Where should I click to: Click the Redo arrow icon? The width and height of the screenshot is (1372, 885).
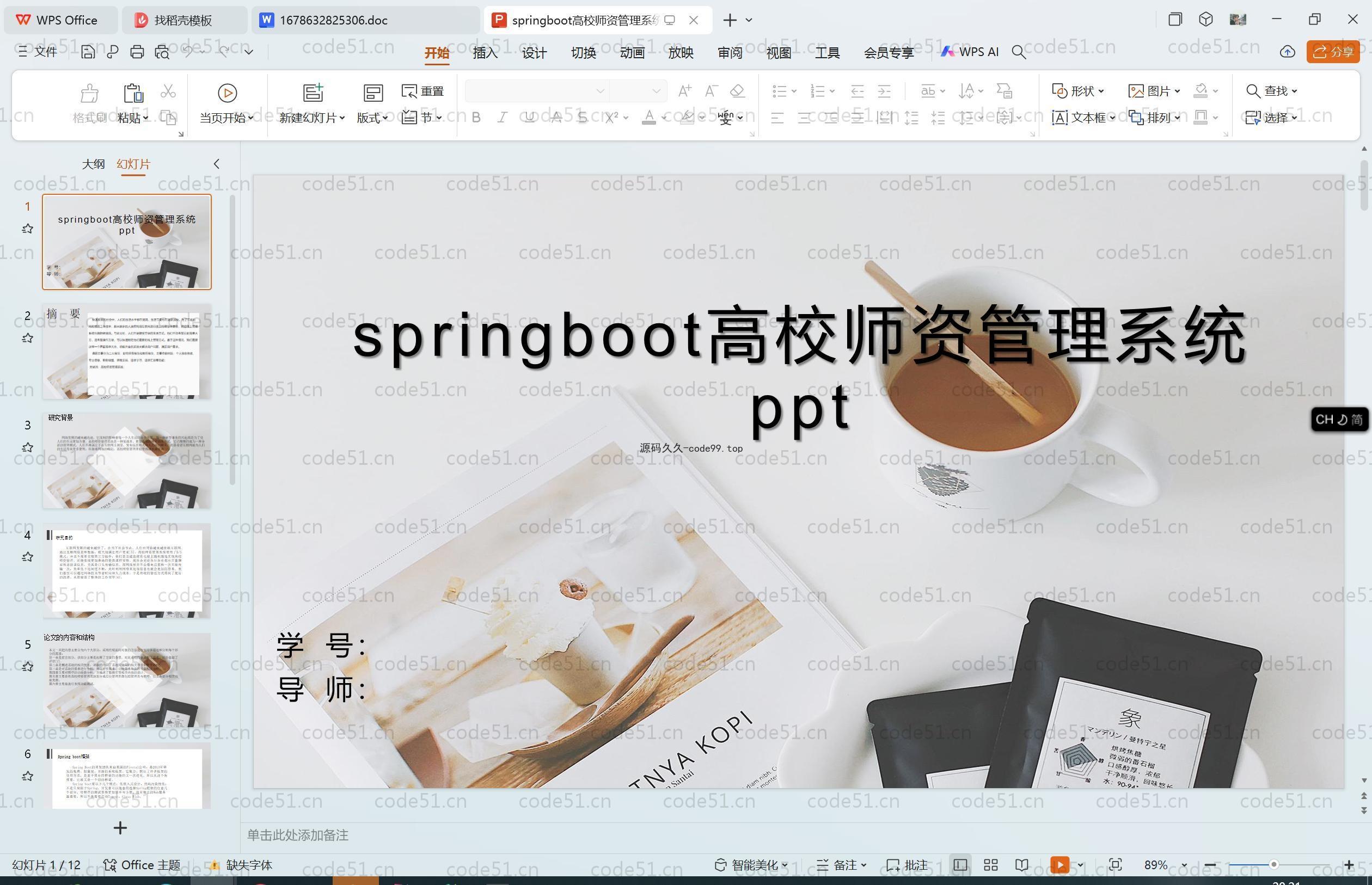click(224, 51)
